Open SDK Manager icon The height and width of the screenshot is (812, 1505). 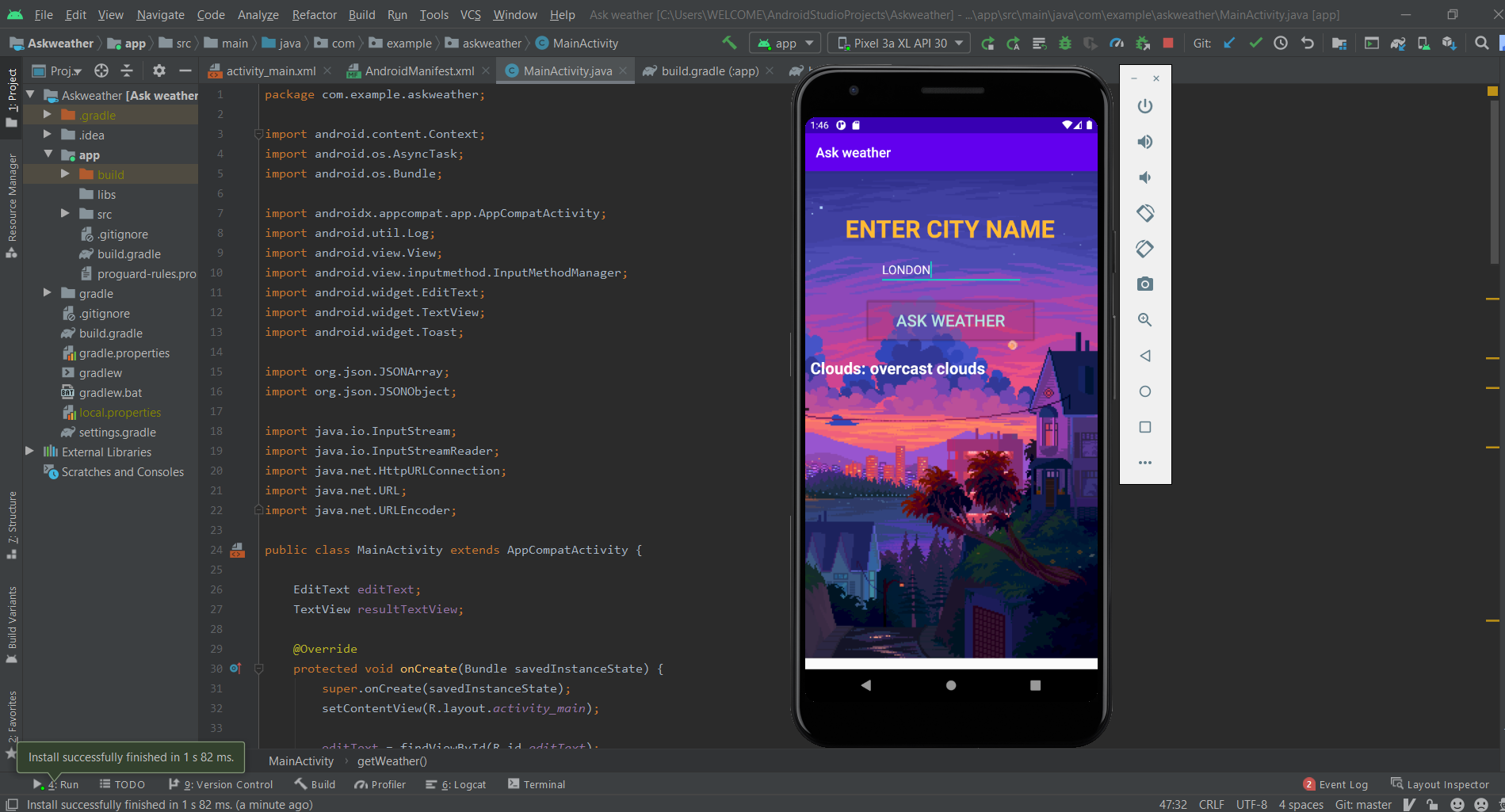point(1449,44)
